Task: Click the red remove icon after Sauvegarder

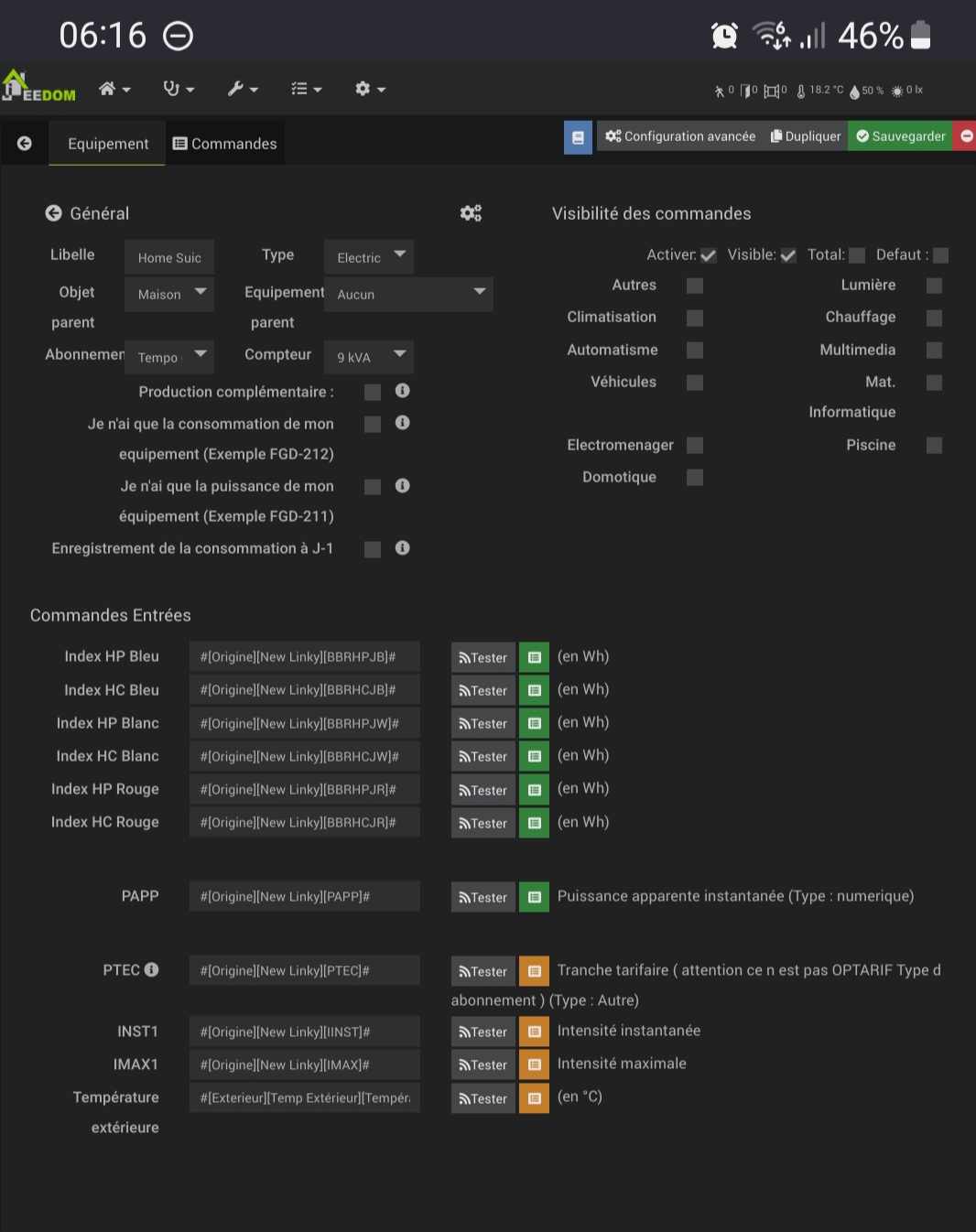Action: [x=966, y=136]
